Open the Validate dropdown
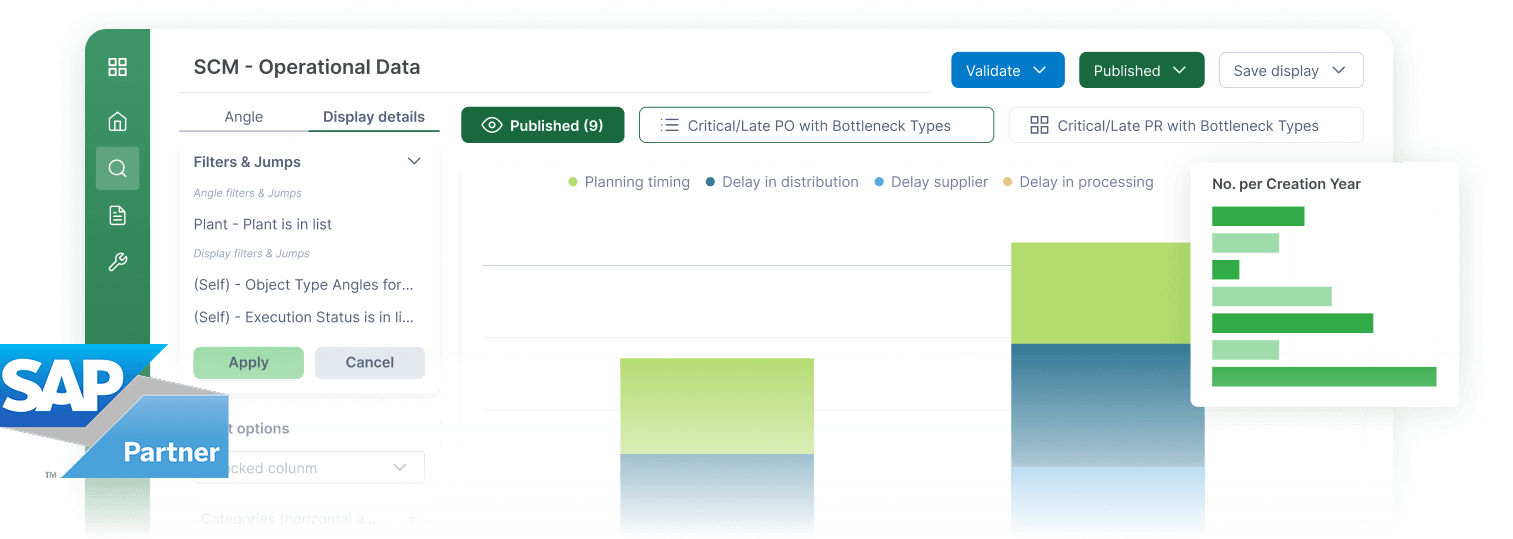1513x539 pixels. point(1007,71)
